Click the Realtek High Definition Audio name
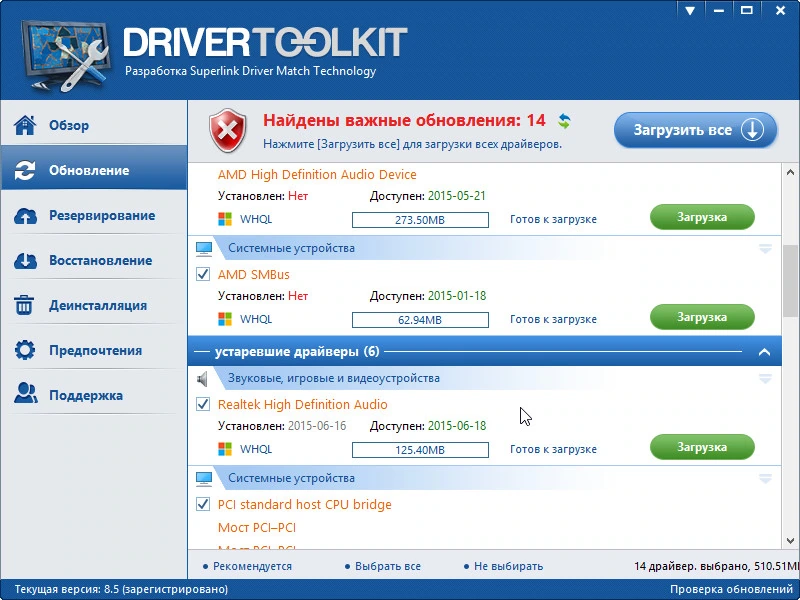 click(x=303, y=405)
